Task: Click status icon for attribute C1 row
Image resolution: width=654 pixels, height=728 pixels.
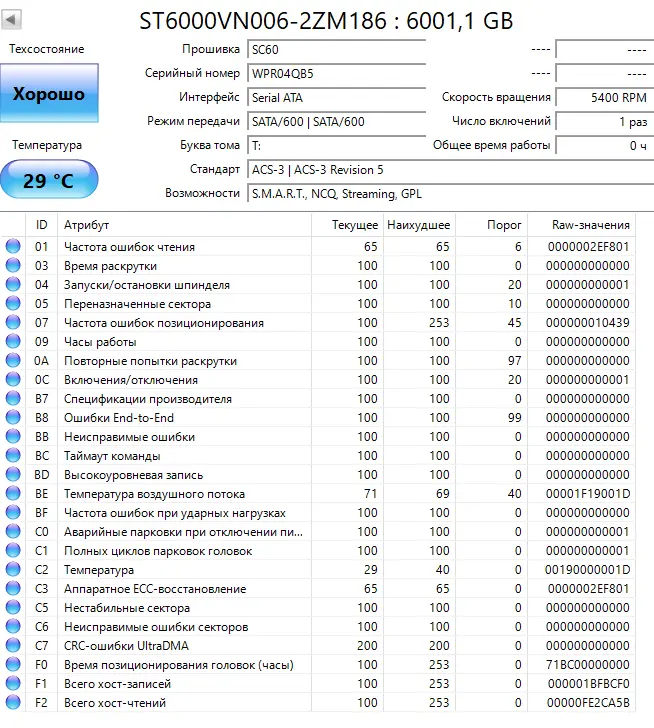Action: tap(13, 551)
